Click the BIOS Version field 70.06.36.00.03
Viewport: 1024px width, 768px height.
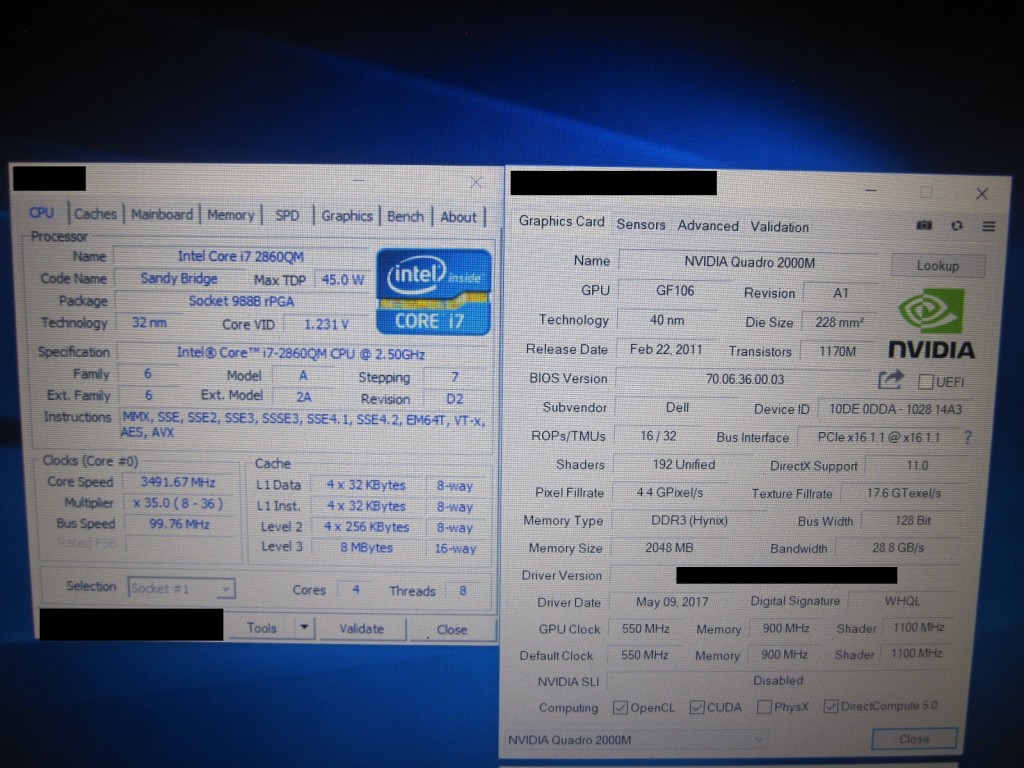pyautogui.click(x=744, y=379)
